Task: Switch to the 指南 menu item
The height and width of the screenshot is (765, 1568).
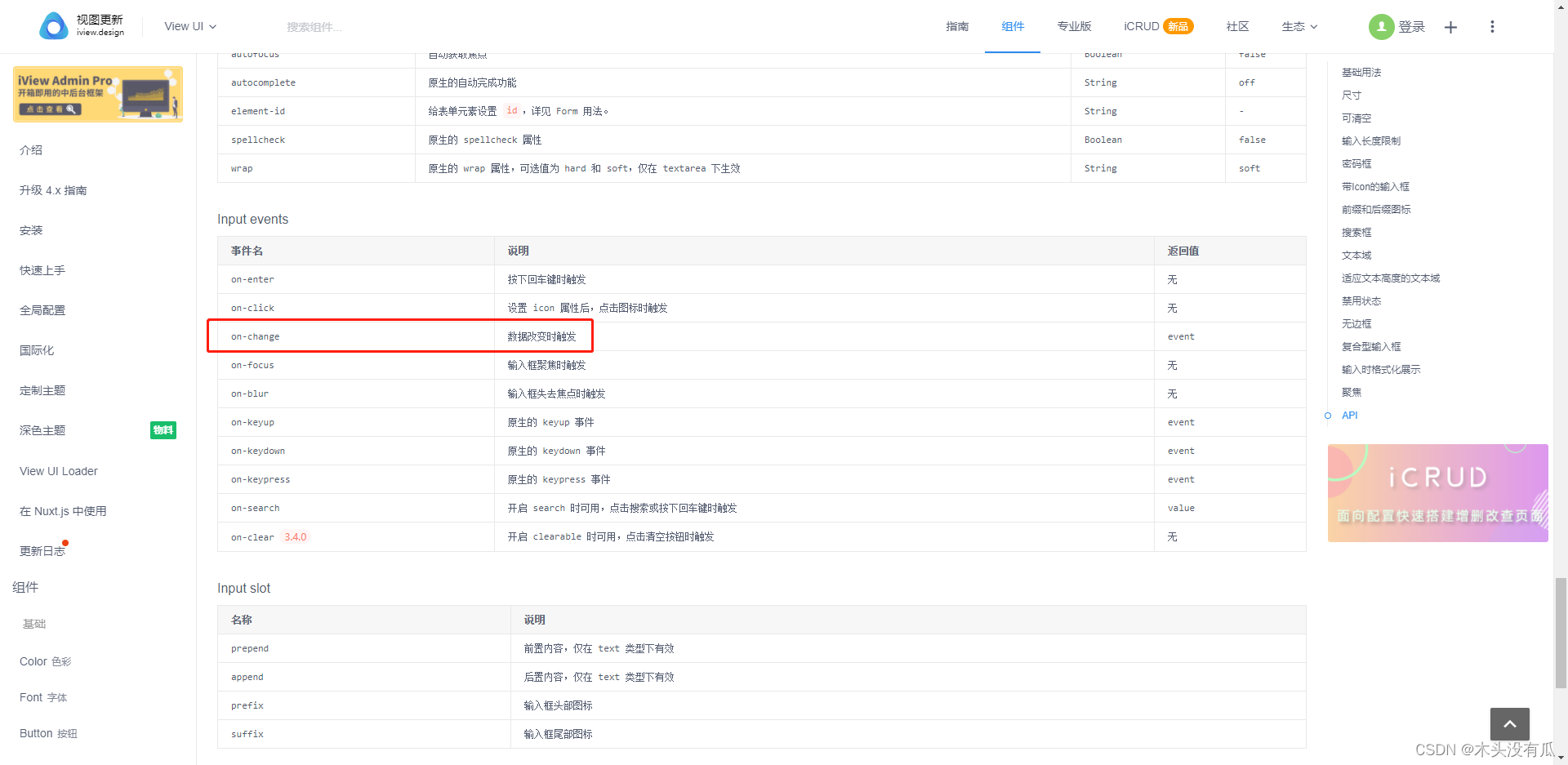Action: pos(956,26)
